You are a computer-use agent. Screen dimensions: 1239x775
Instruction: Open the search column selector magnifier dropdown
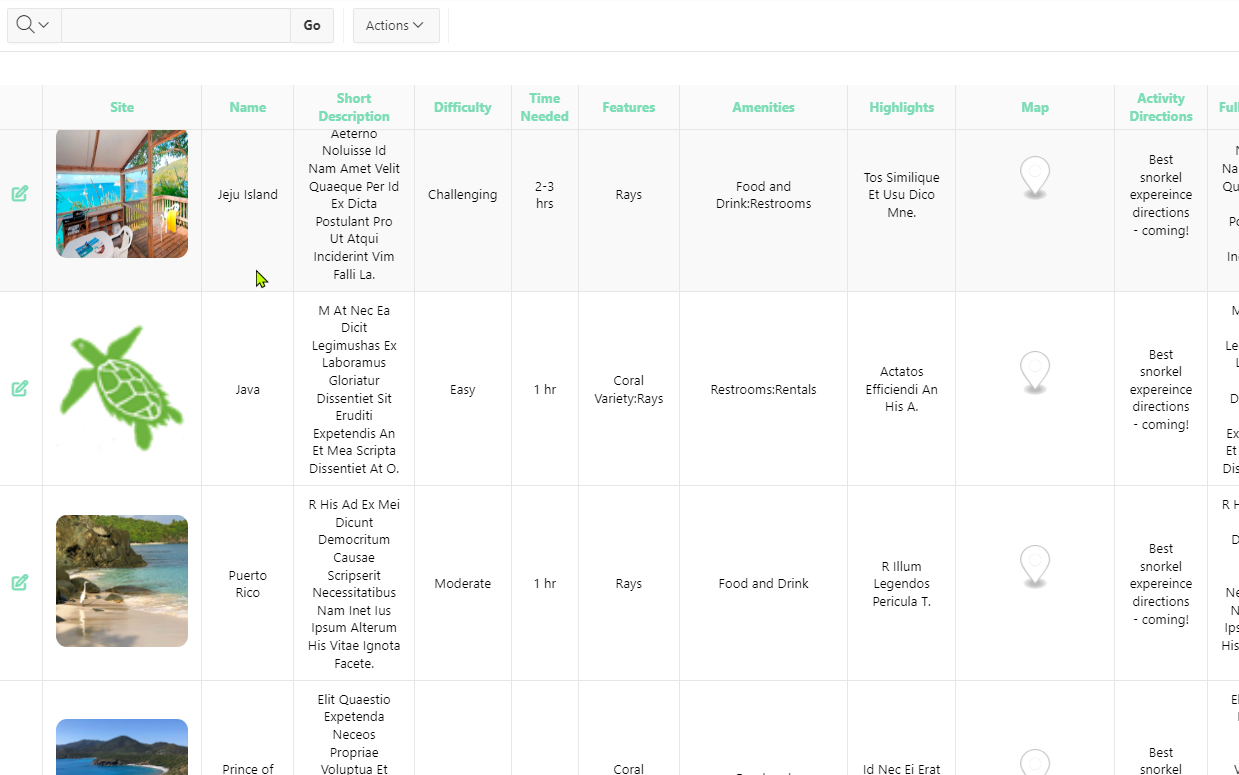click(x=33, y=26)
